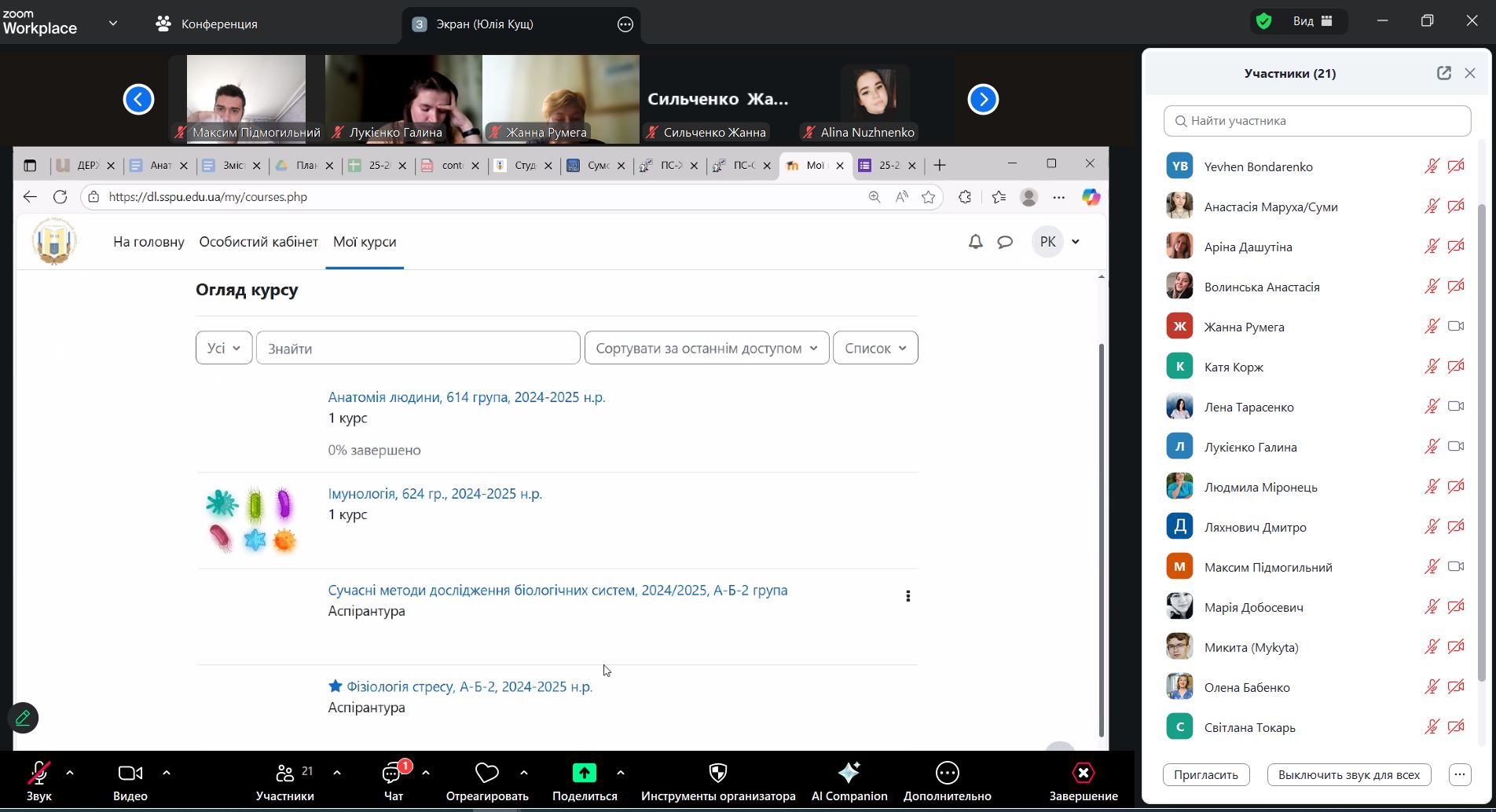
Task: Click the notifications bell in Moodle
Action: [975, 242]
